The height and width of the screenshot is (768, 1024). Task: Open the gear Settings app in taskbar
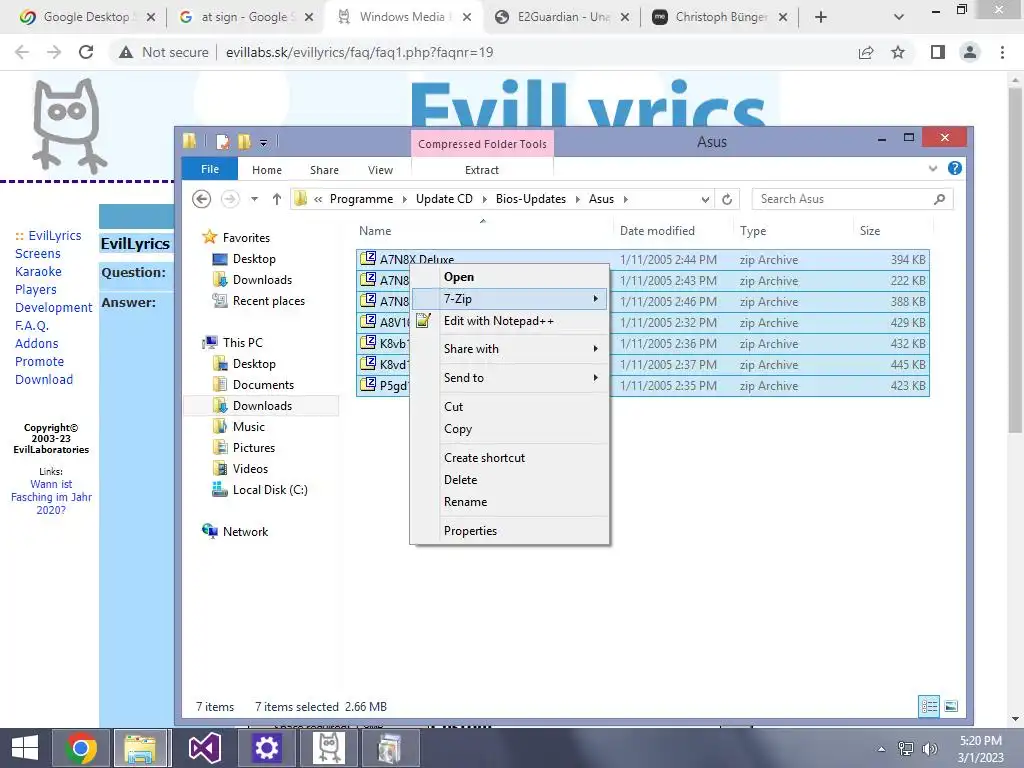click(266, 748)
